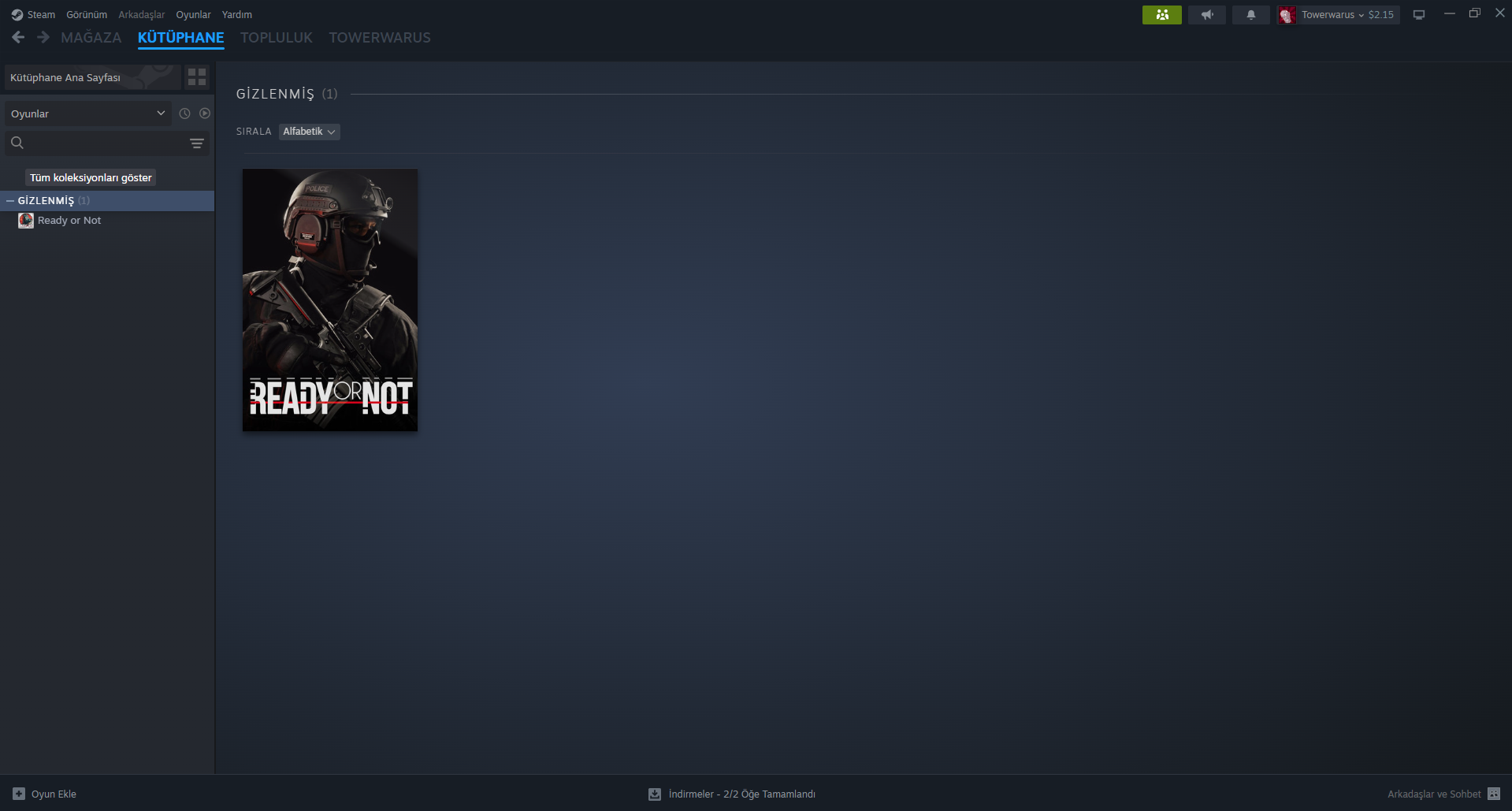Toggle sort by recent activity clock icon
This screenshot has width=1512, height=811.
click(x=184, y=113)
